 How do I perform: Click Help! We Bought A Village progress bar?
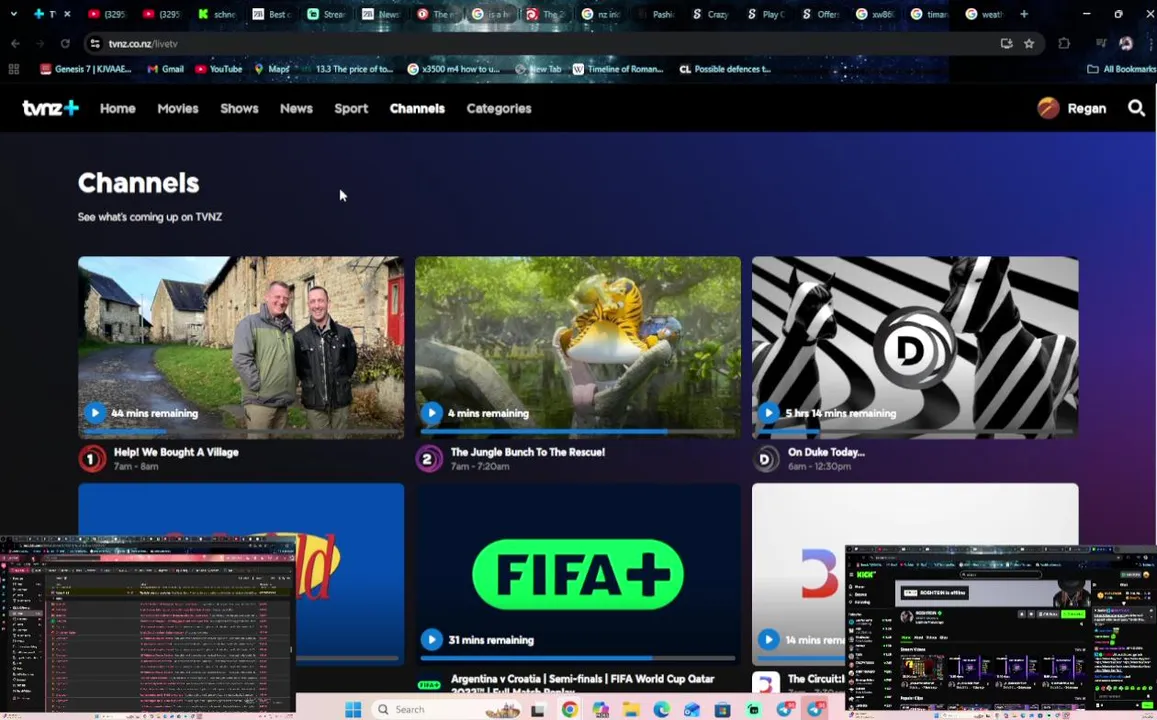pos(241,431)
